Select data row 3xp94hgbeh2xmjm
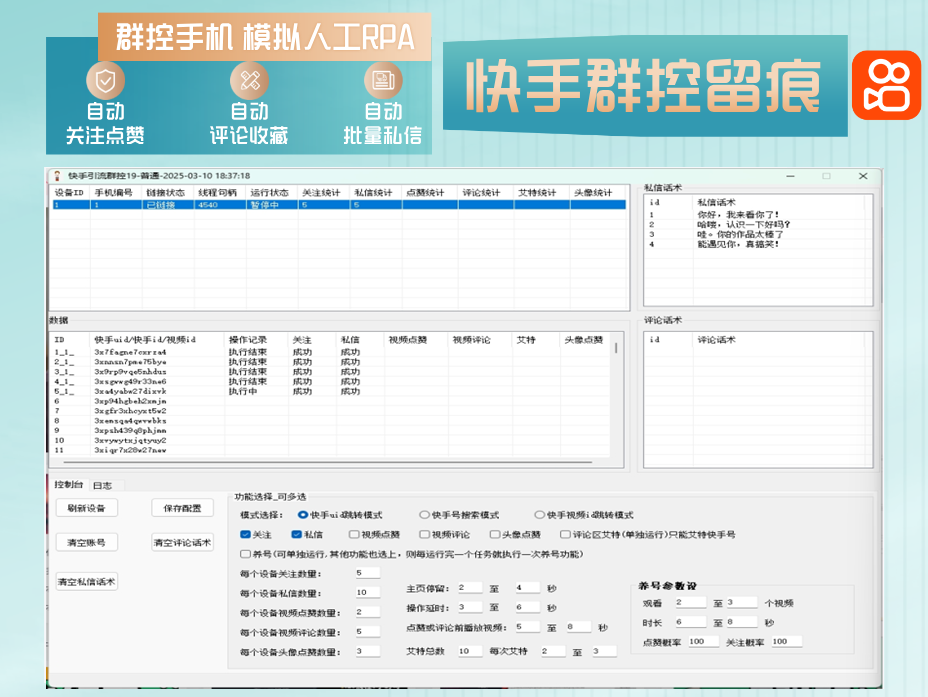Image resolution: width=928 pixels, height=697 pixels. (330, 401)
